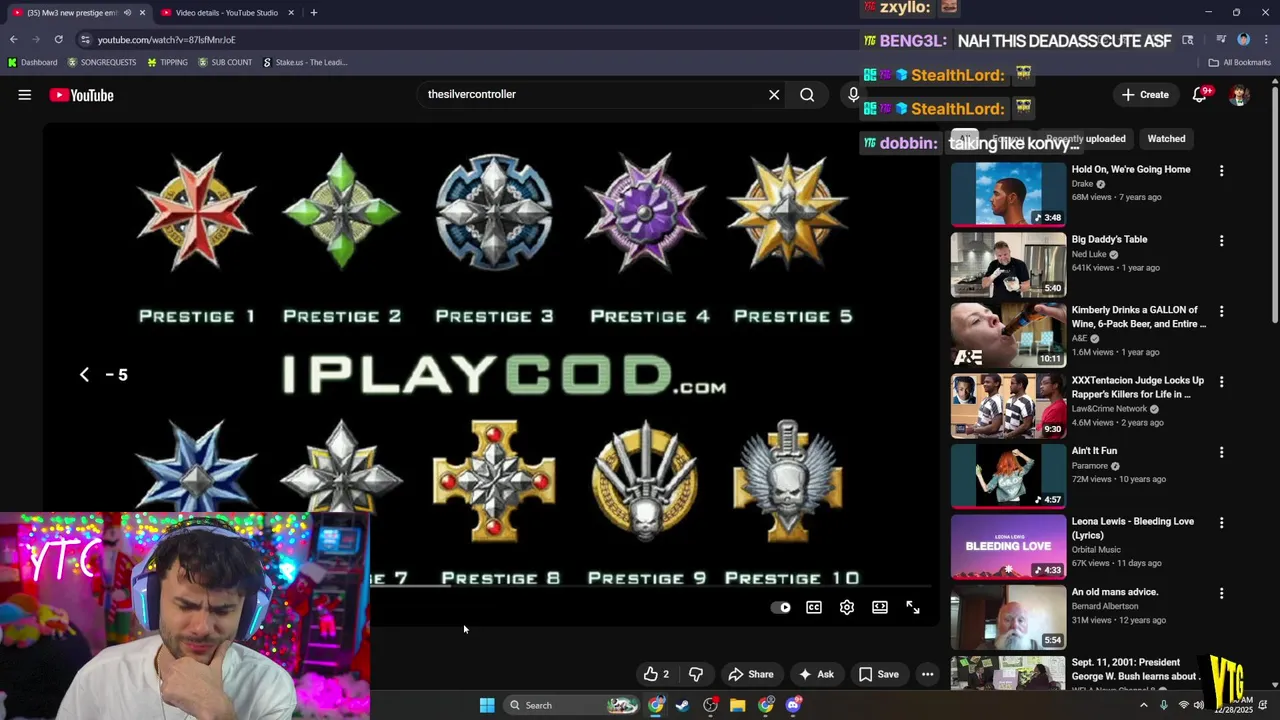This screenshot has width=1280, height=720.
Task: Open Chrome profile avatar in toolbar
Action: (x=1243, y=40)
